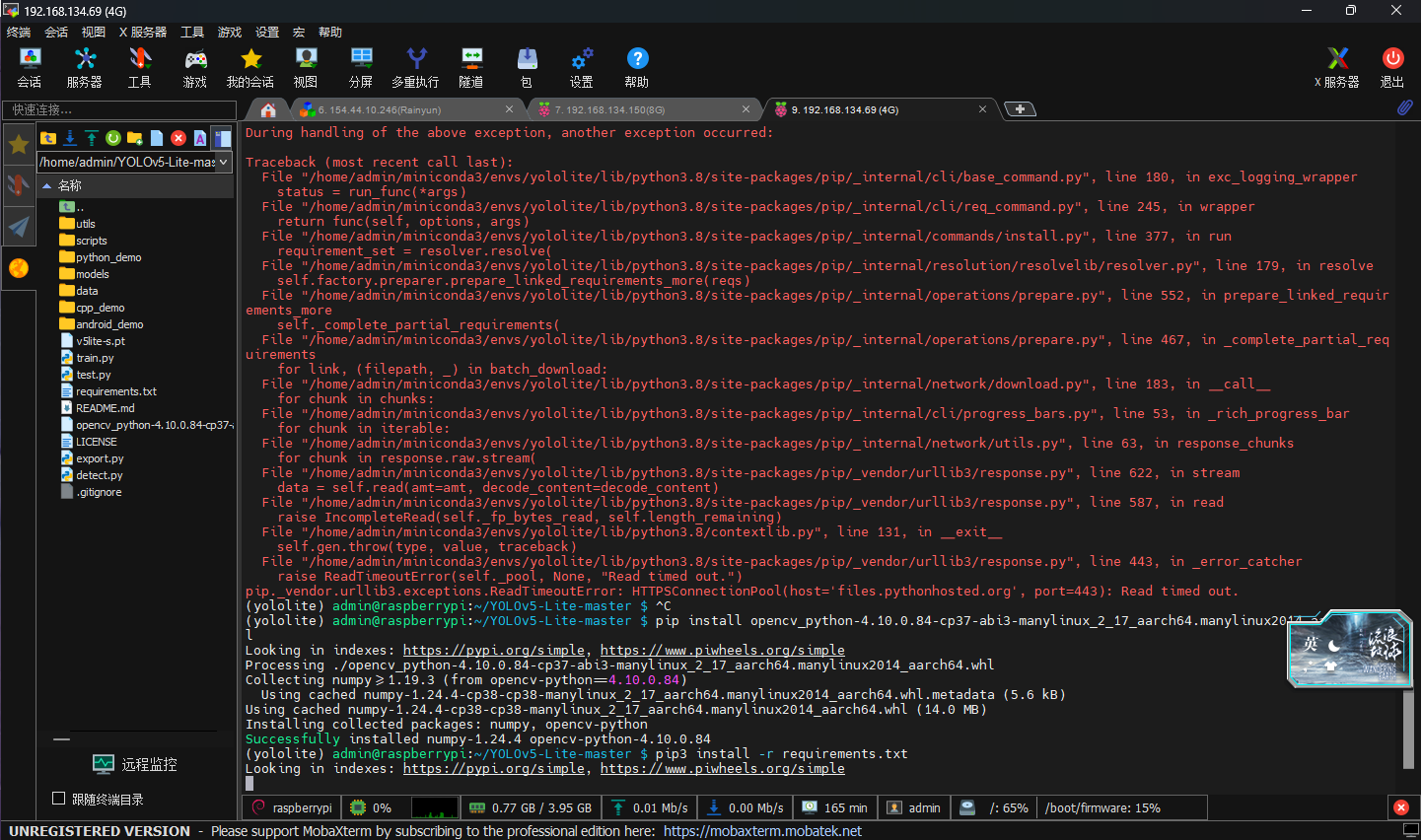
Task: Go to parent folder in SFTP toolbar
Action: (48, 138)
